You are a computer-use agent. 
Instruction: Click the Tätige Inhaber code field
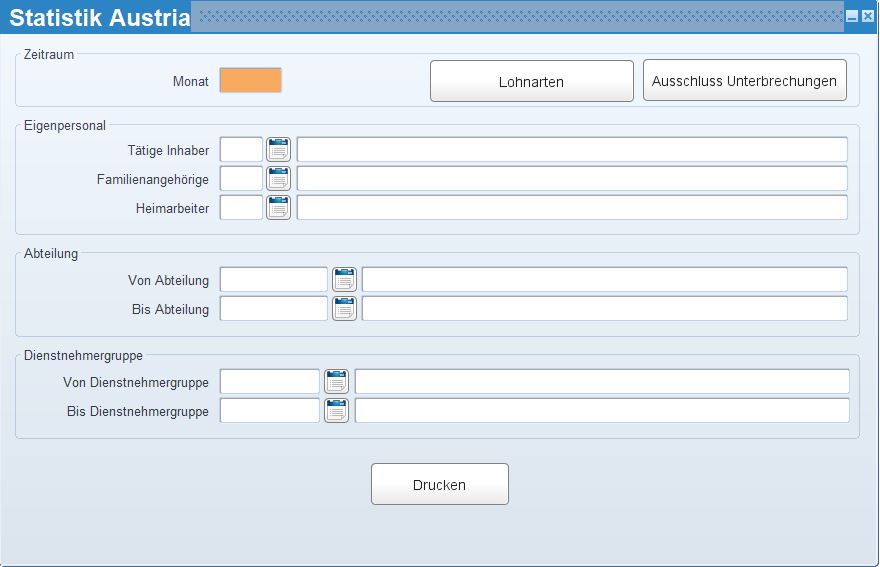click(x=241, y=149)
